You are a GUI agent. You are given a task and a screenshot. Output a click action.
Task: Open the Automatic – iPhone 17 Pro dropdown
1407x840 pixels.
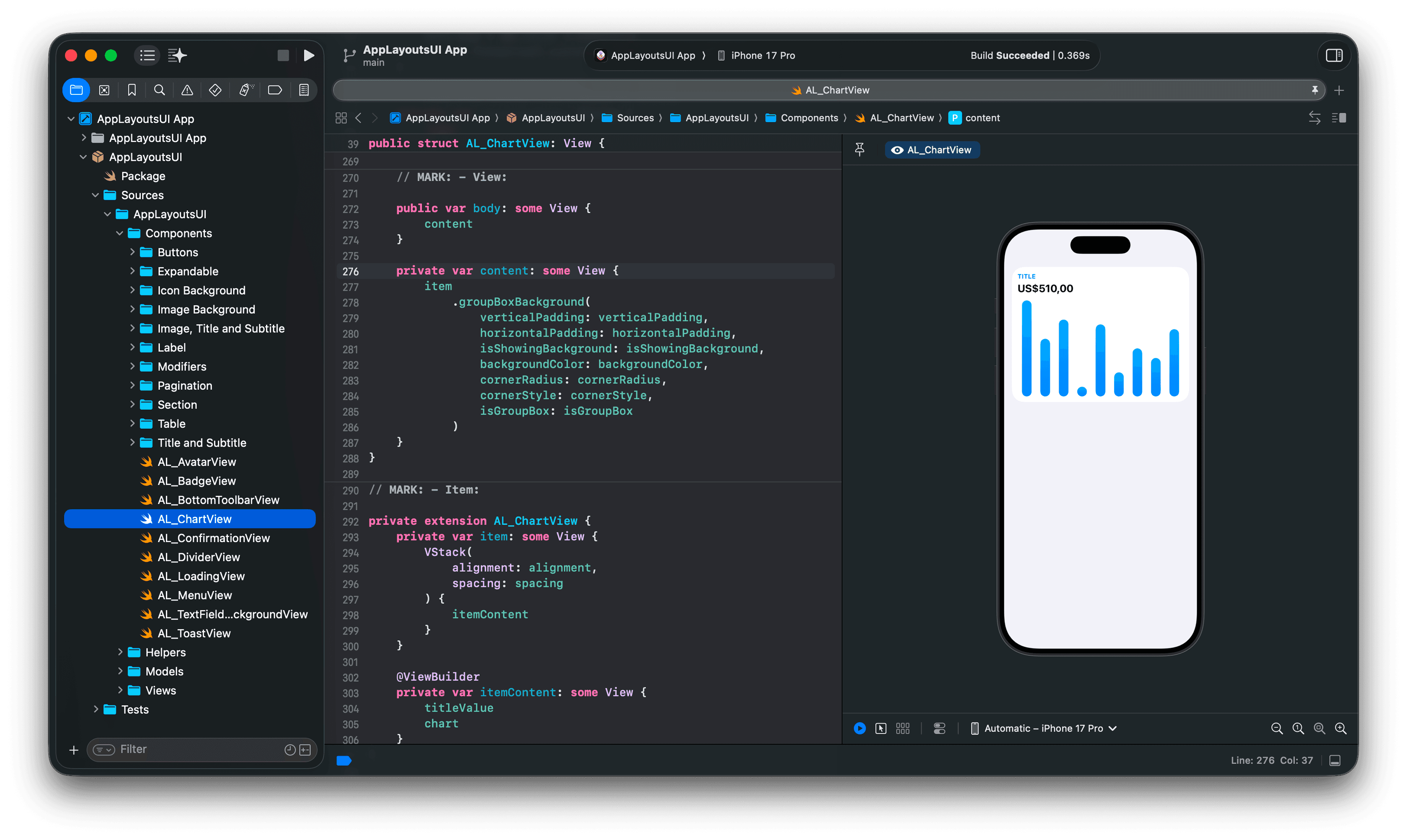1044,728
